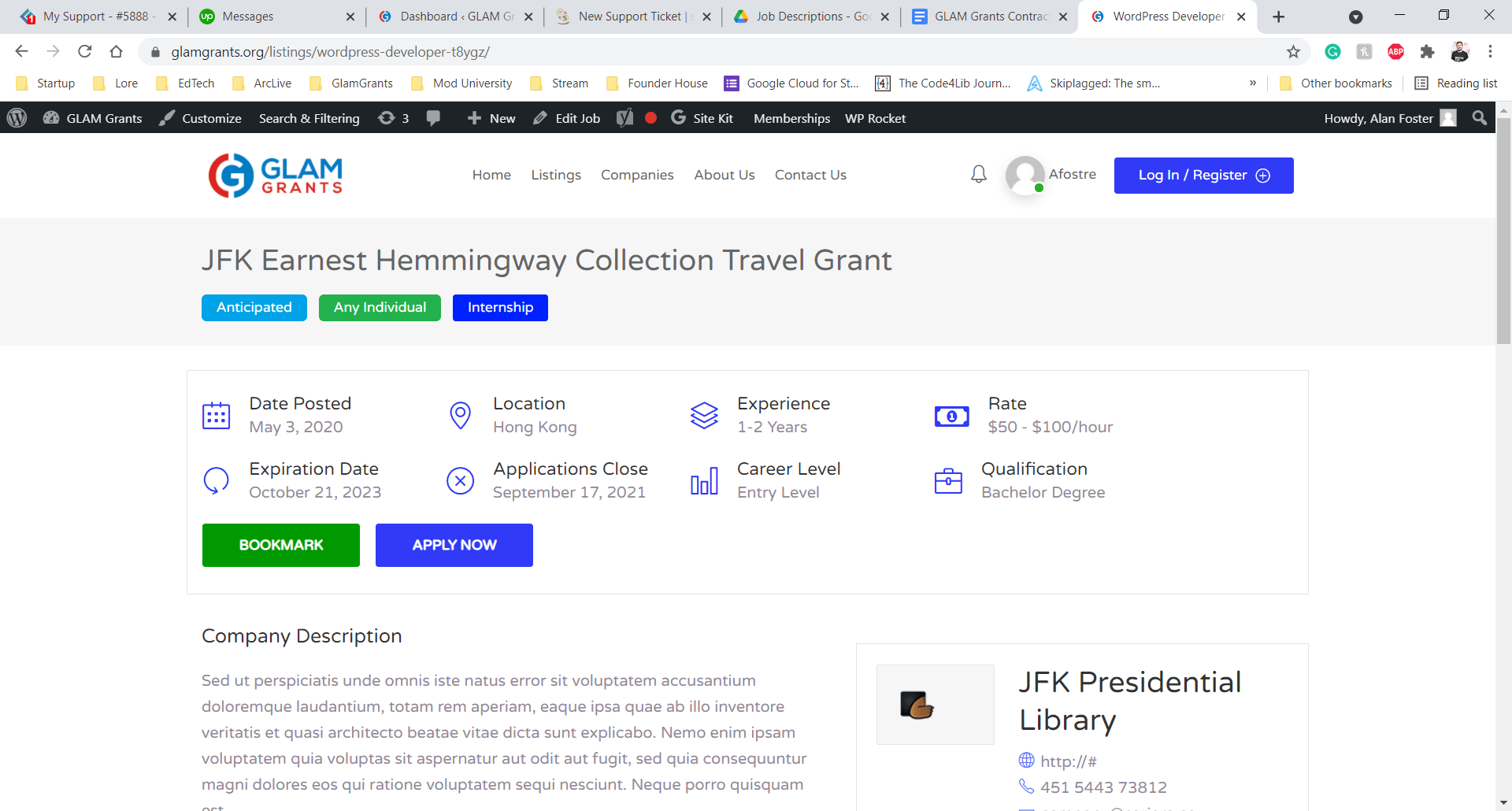
Task: Click the Log In / Register button
Action: point(1203,175)
